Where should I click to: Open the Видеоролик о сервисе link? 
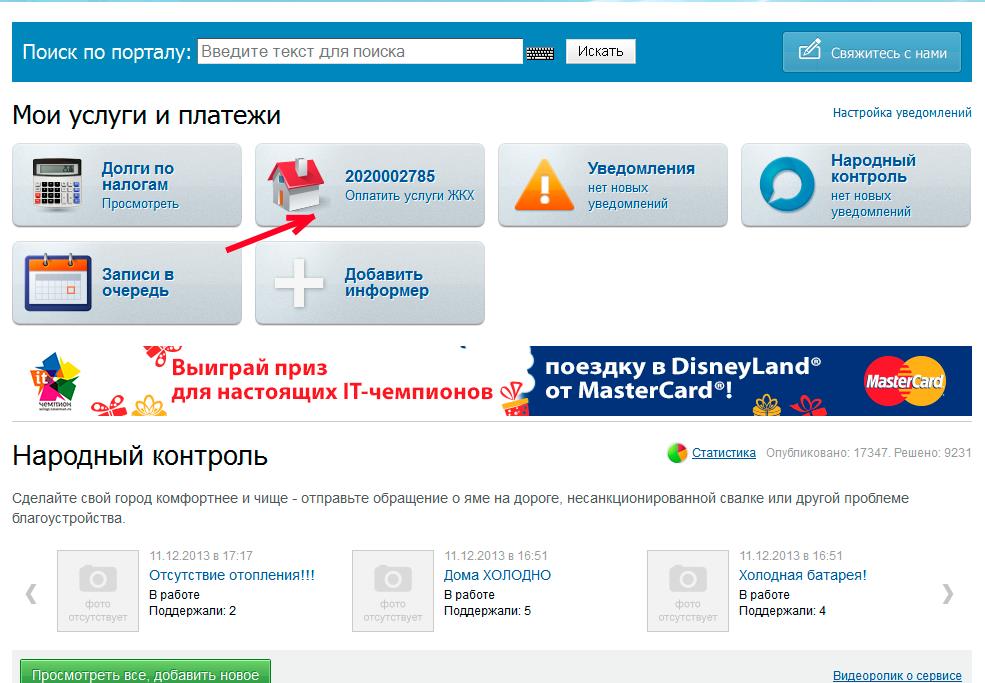897,676
